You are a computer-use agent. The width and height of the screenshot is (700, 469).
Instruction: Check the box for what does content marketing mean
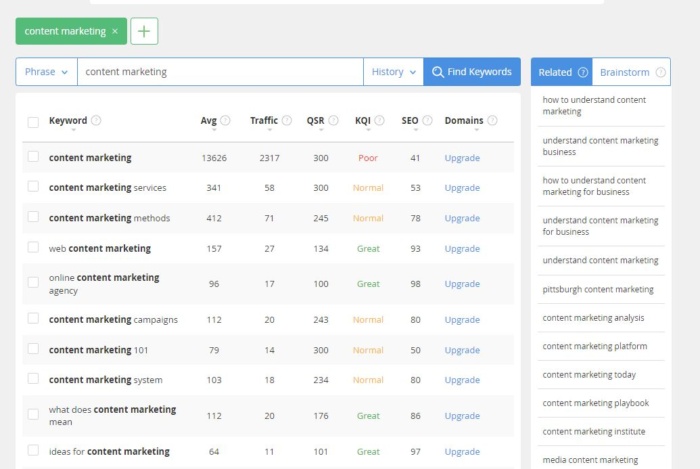[33, 414]
